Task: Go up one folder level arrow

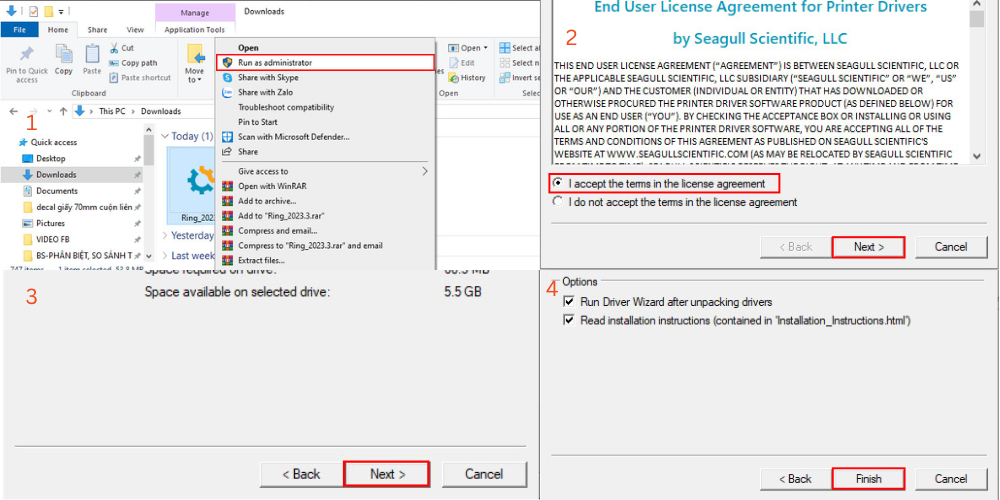Action: click(x=63, y=111)
